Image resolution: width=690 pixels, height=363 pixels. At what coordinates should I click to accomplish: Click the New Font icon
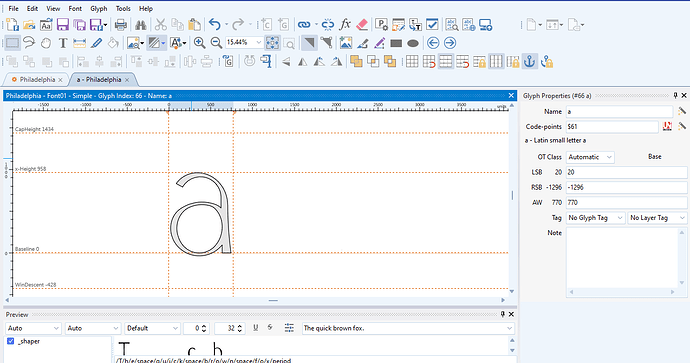pyautogui.click(x=12, y=25)
